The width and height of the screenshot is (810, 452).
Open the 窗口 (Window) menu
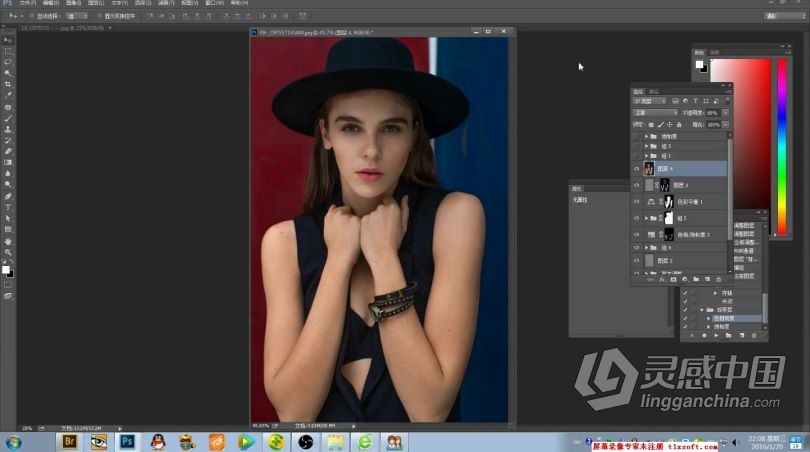[214, 3]
